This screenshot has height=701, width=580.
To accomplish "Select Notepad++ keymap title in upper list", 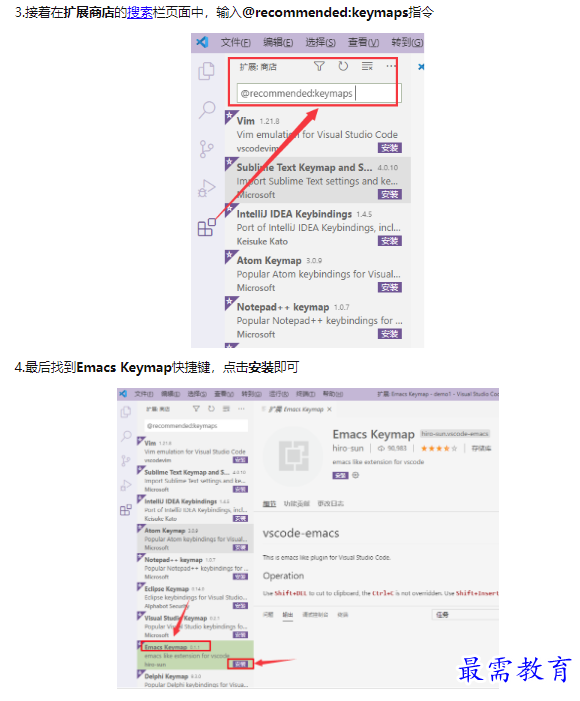I will click(283, 307).
